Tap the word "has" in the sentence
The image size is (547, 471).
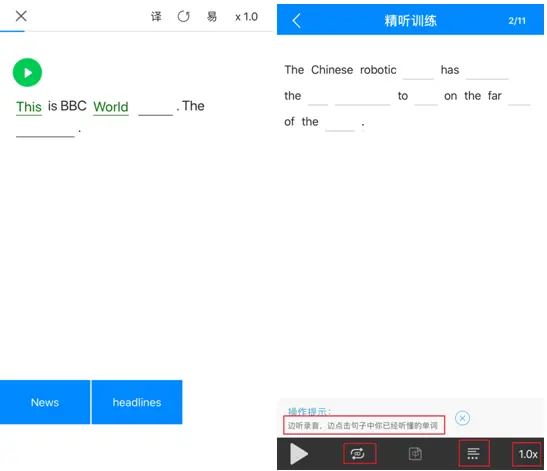(450, 70)
